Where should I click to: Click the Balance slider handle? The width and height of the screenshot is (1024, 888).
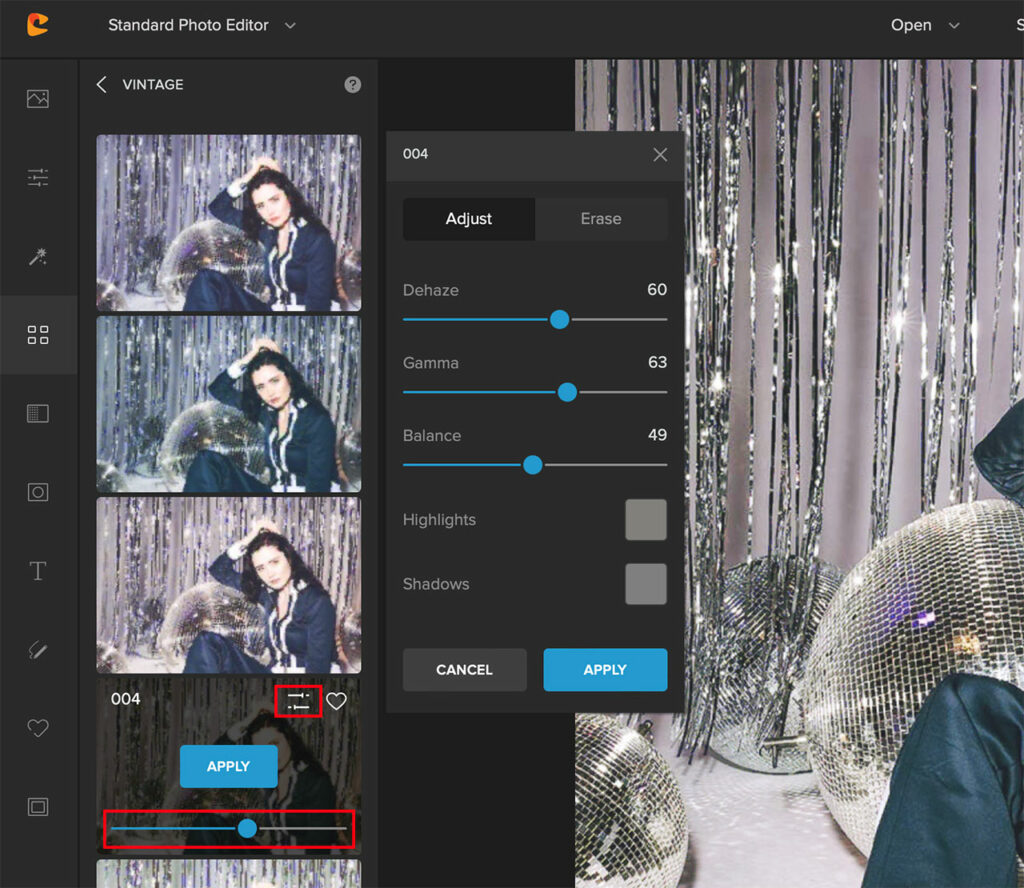[x=533, y=465]
